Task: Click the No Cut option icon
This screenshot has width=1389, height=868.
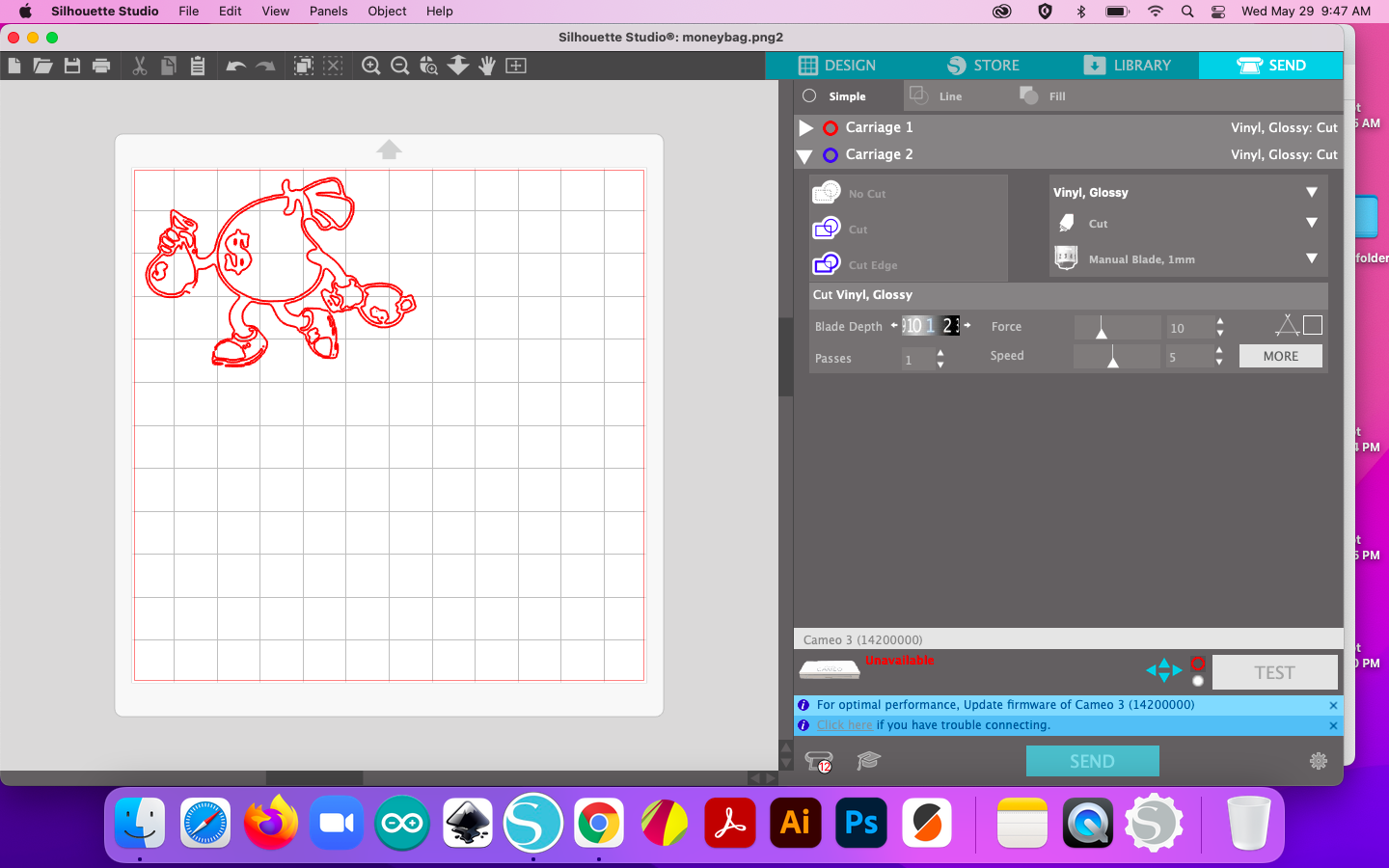Action: (827, 193)
